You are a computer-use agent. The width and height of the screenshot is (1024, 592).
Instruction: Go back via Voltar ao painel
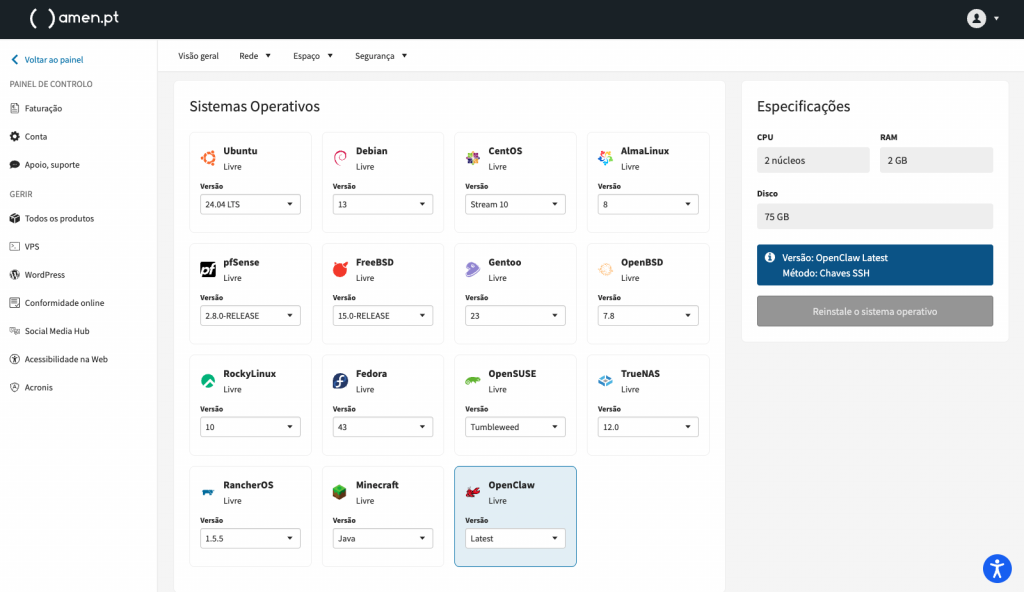click(x=53, y=60)
